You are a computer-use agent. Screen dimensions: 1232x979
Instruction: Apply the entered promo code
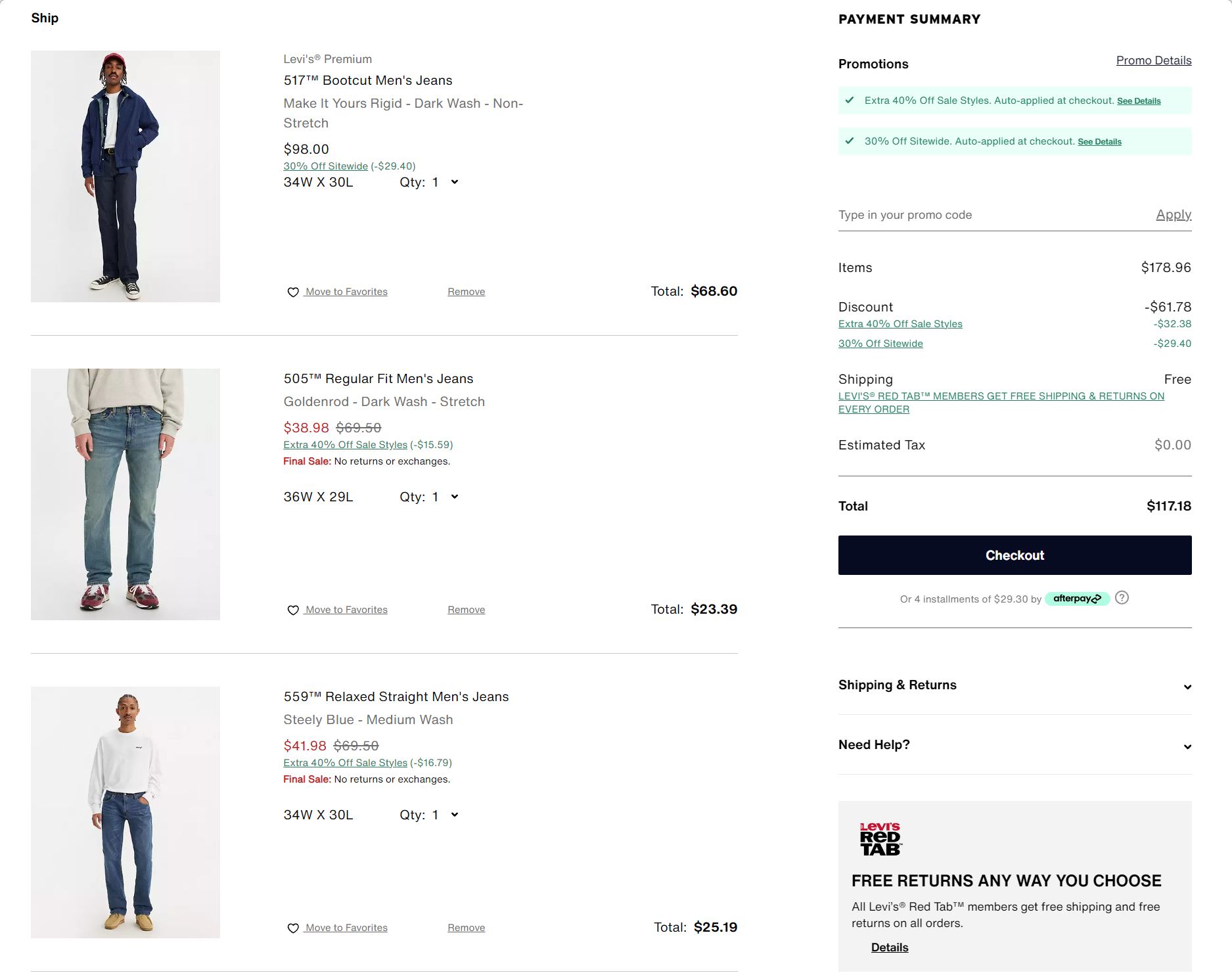1173,215
